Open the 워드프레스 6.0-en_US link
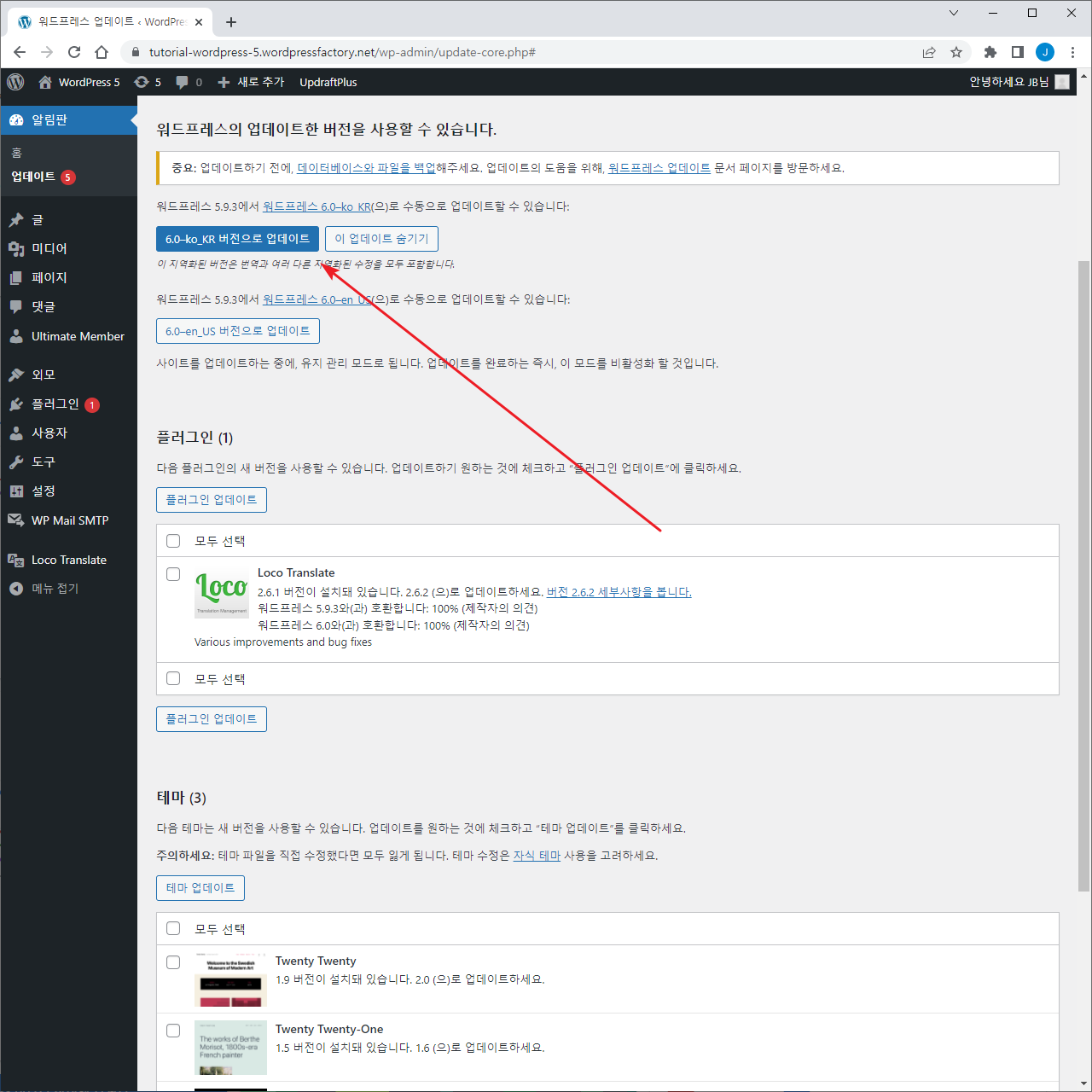The height and width of the screenshot is (1092, 1092). point(317,299)
